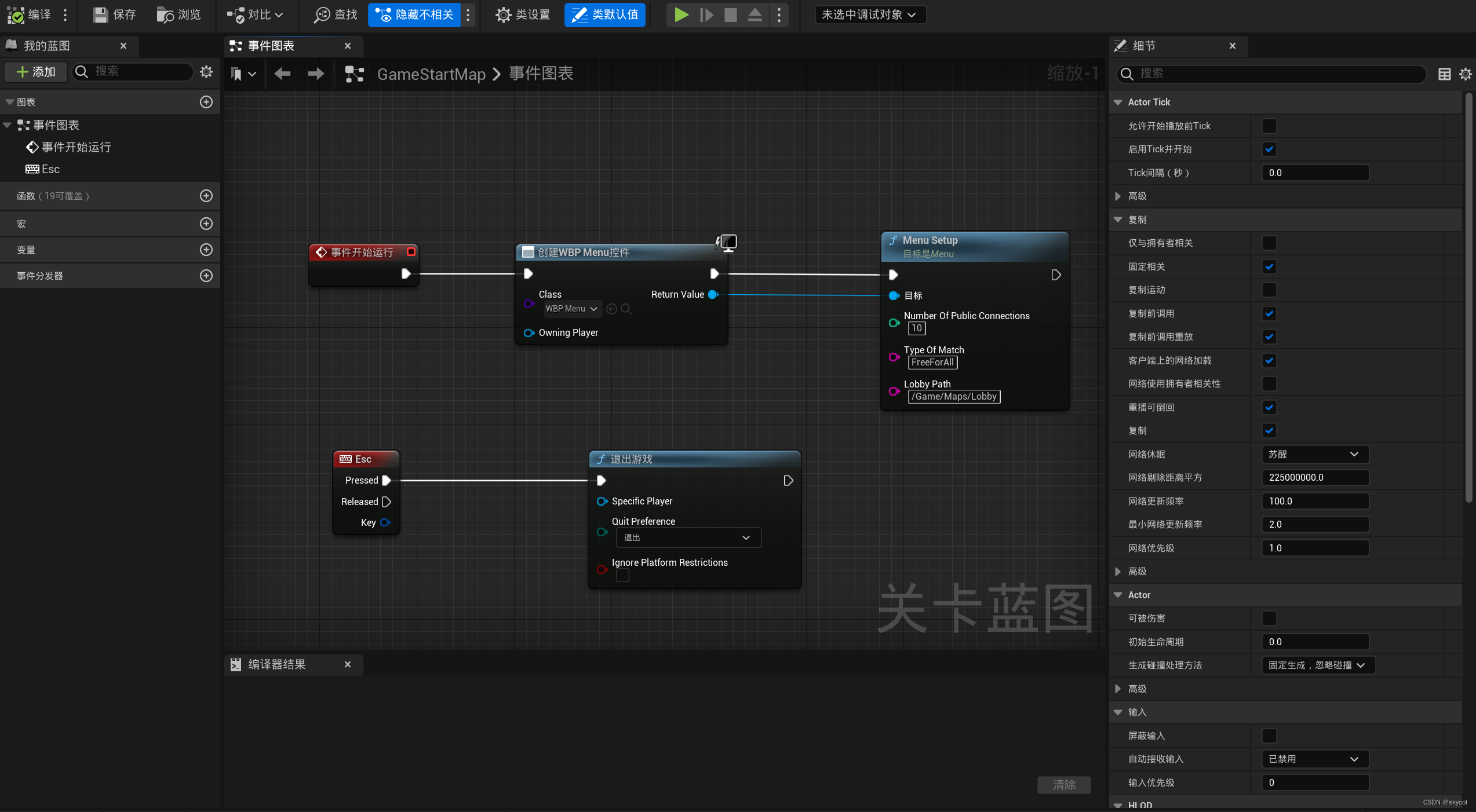Save the blueprint with 保存
Screen dimensions: 1476x812
[x=115, y=14]
